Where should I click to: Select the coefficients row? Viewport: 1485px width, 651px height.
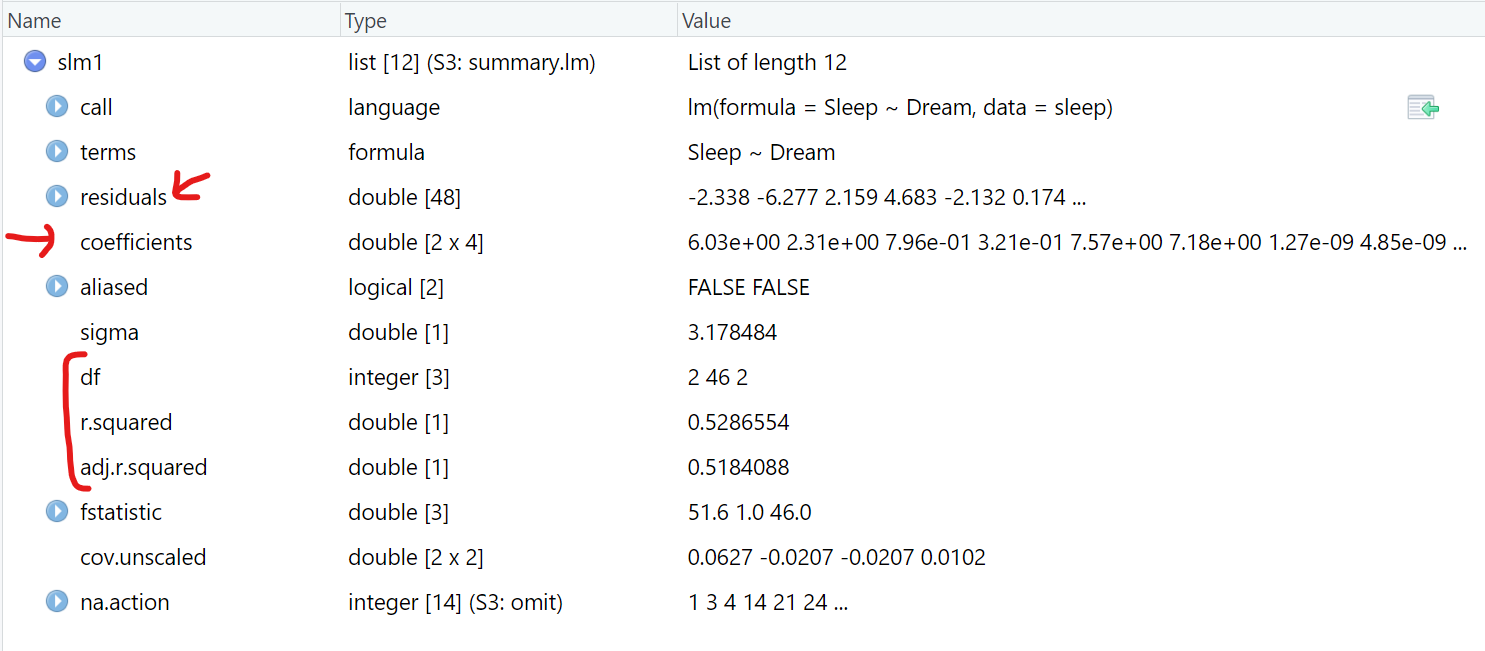coord(136,242)
